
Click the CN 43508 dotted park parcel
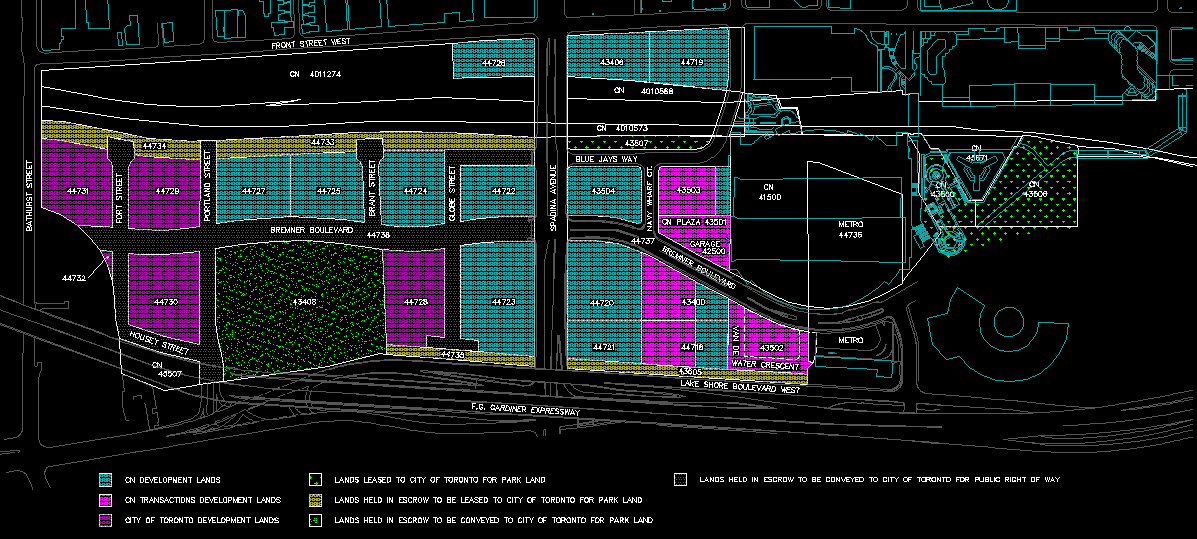coord(1035,190)
